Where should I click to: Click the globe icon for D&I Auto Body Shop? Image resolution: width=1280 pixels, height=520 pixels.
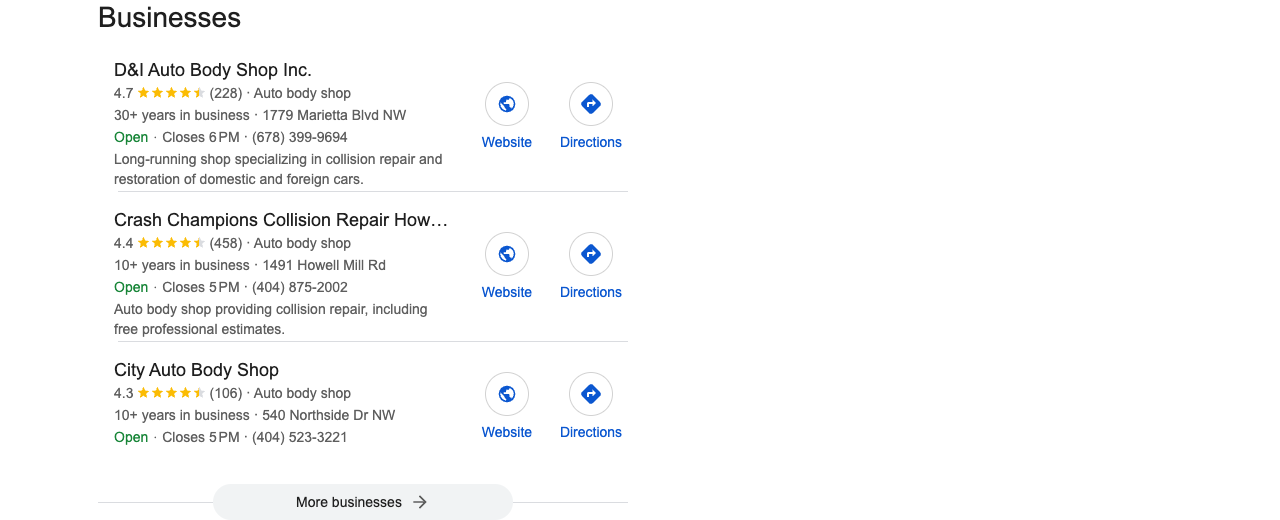(x=507, y=104)
